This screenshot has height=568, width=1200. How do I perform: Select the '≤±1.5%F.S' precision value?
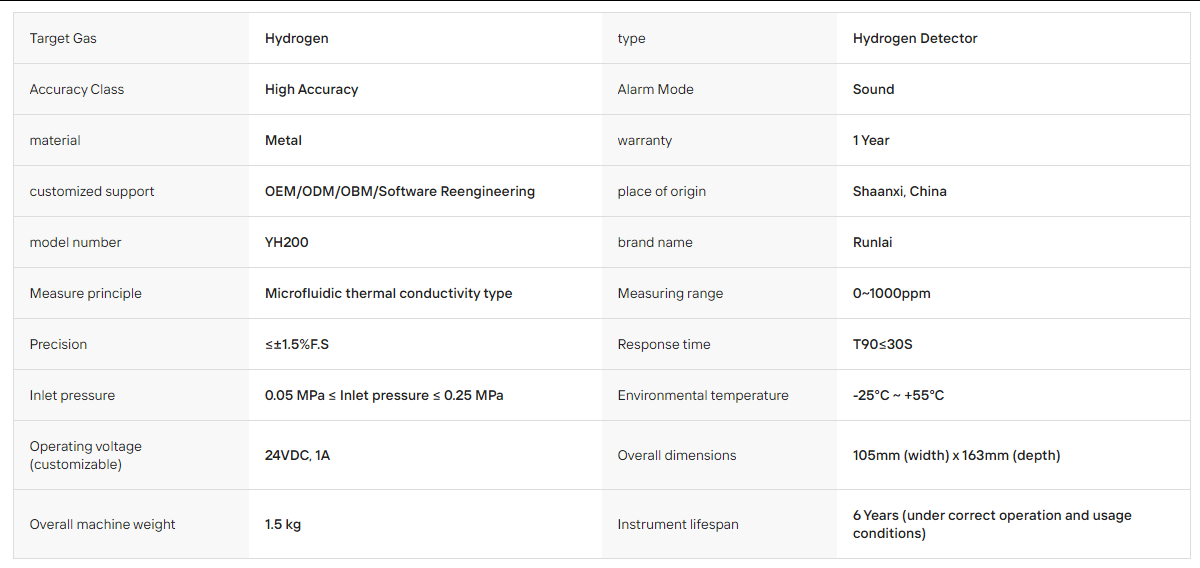tap(297, 345)
